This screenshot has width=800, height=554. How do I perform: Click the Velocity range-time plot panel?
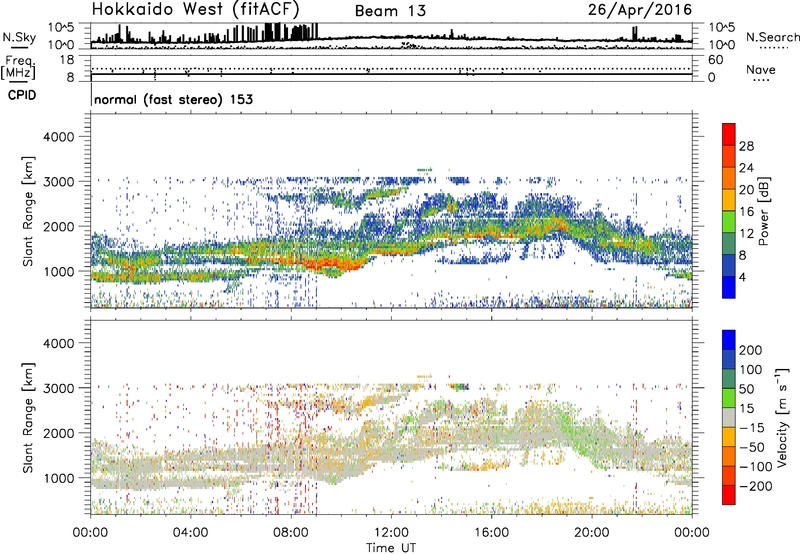(391, 417)
